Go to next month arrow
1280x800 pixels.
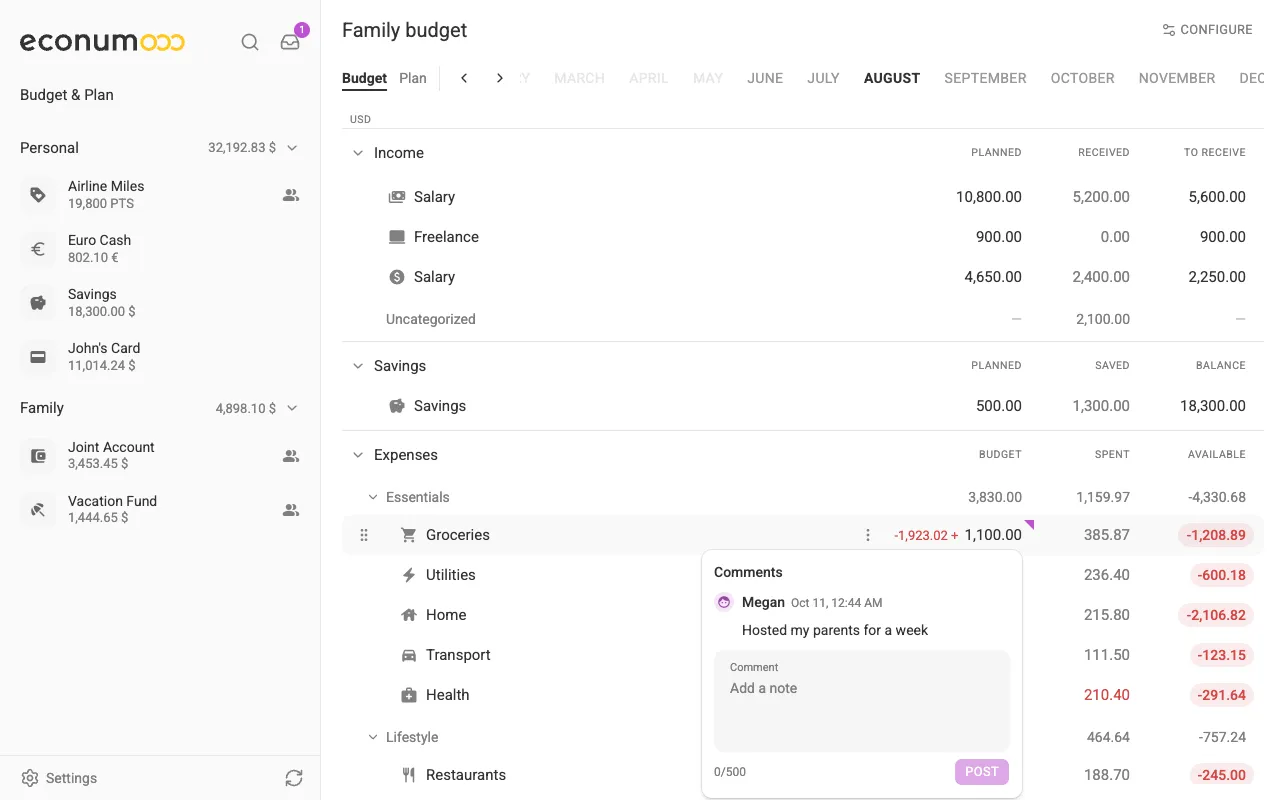pos(500,78)
